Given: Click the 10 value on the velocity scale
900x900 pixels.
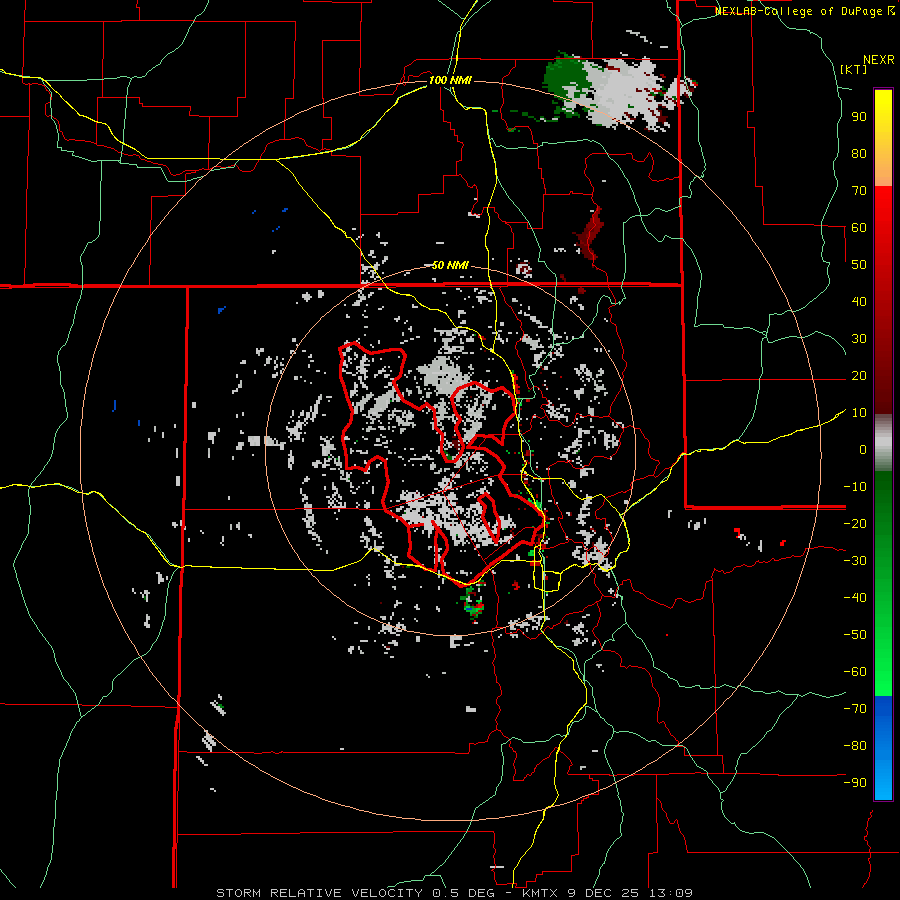Looking at the screenshot, I should [x=859, y=413].
